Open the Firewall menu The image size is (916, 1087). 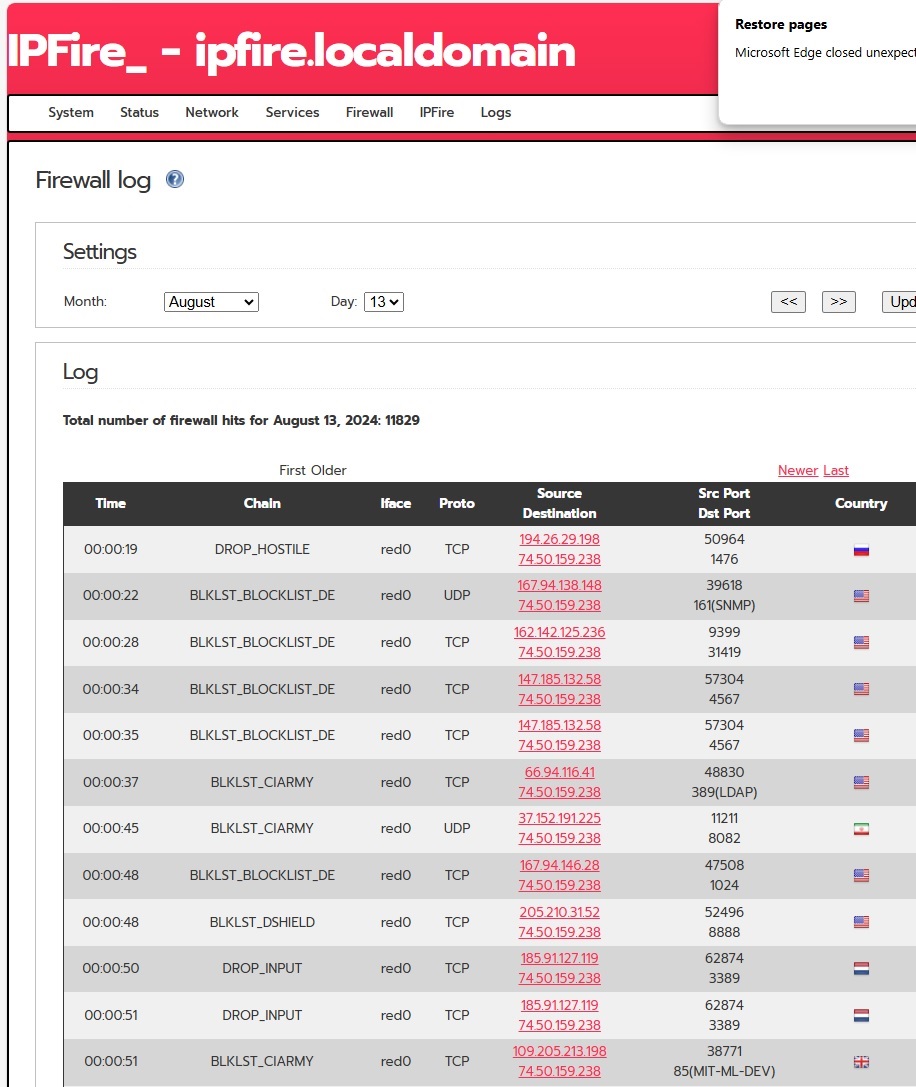[369, 112]
